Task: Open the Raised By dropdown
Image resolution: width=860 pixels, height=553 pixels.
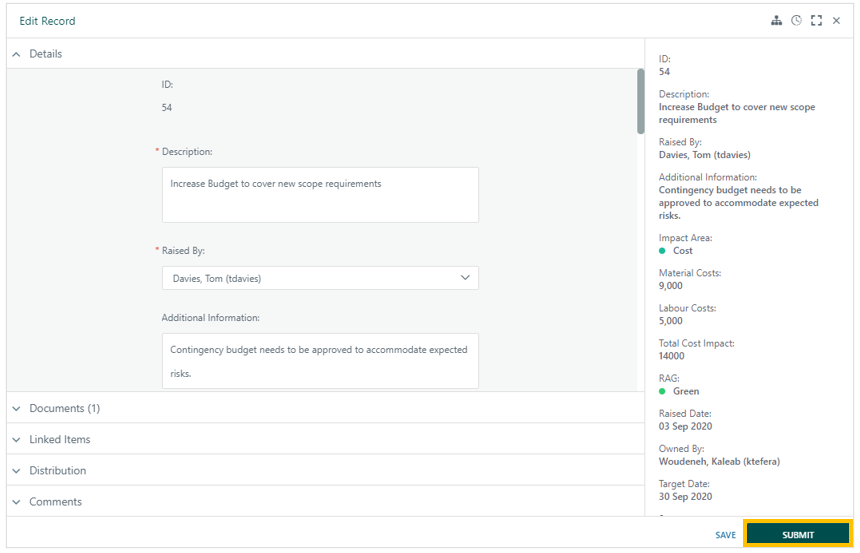Action: (x=320, y=278)
